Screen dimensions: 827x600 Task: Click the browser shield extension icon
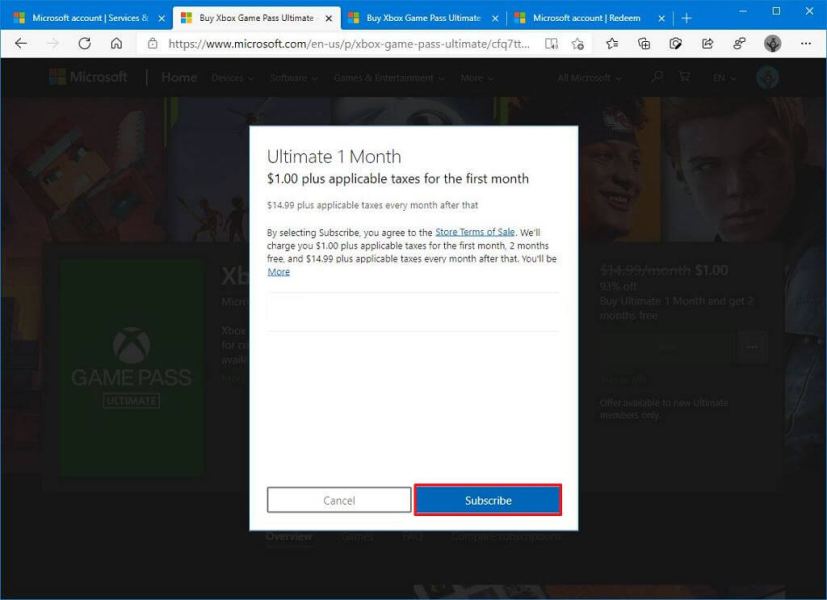tap(676, 44)
